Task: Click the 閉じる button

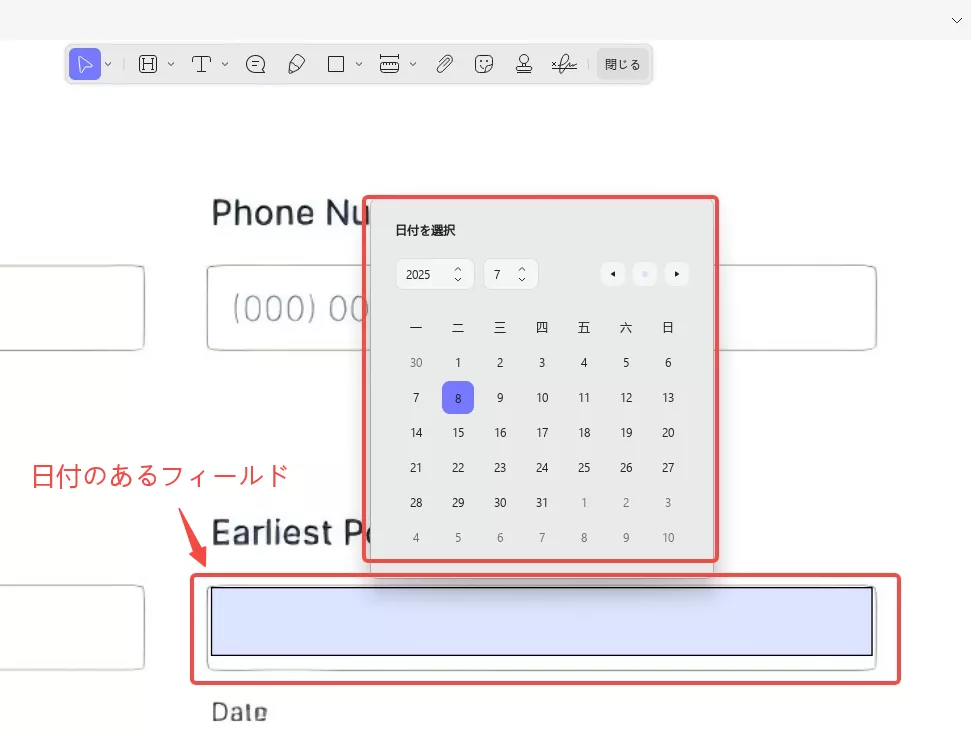Action: (622, 64)
